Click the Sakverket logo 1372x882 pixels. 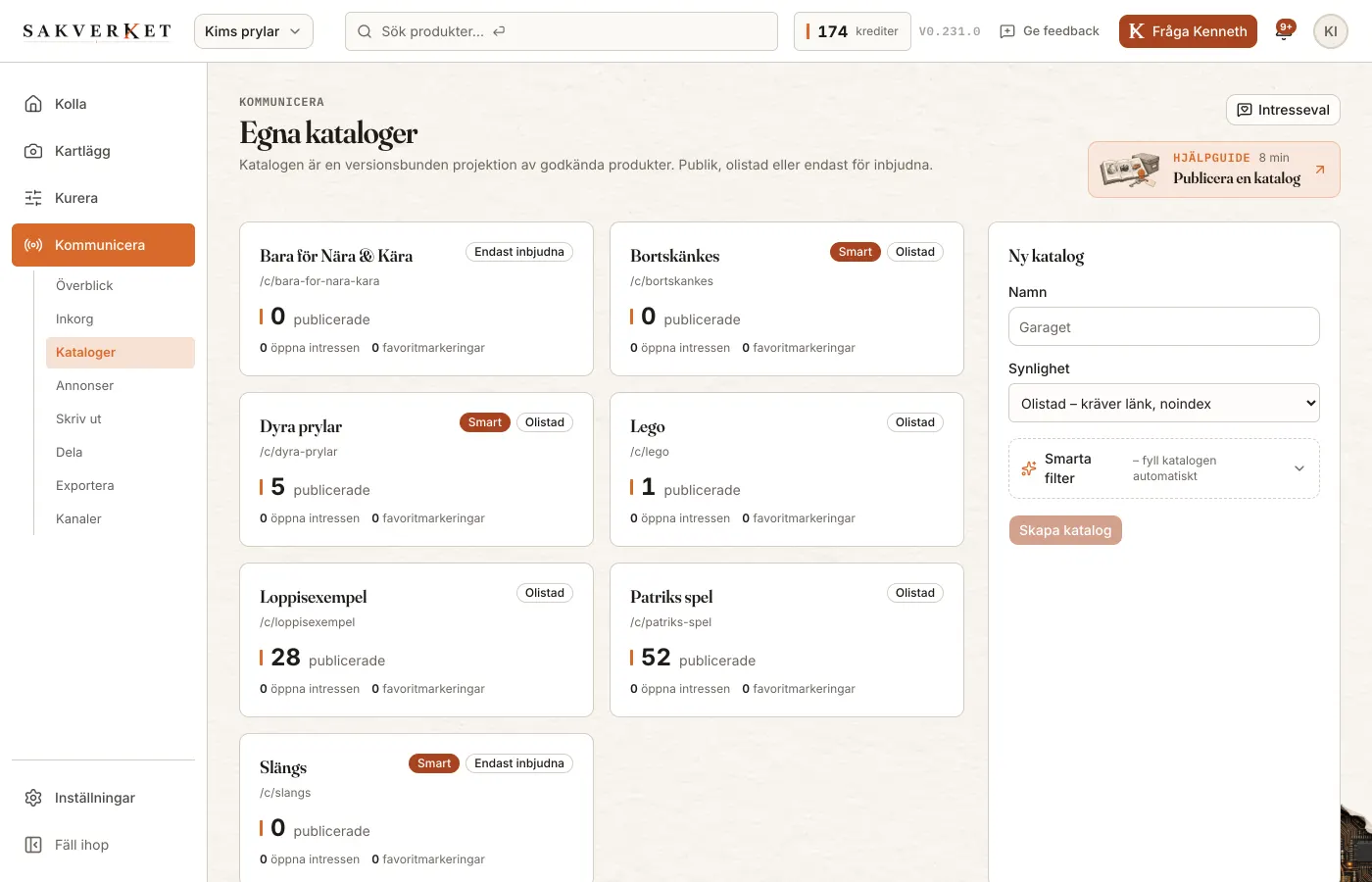click(97, 31)
